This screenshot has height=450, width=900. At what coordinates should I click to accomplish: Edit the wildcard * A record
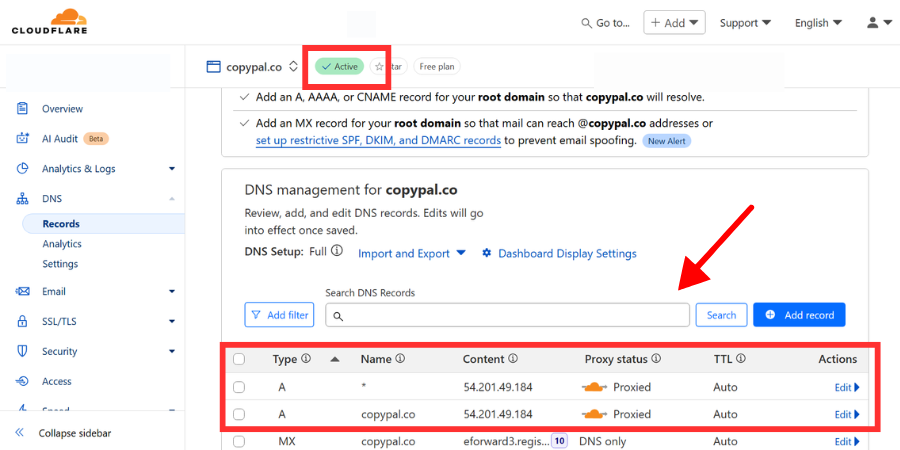coord(847,387)
